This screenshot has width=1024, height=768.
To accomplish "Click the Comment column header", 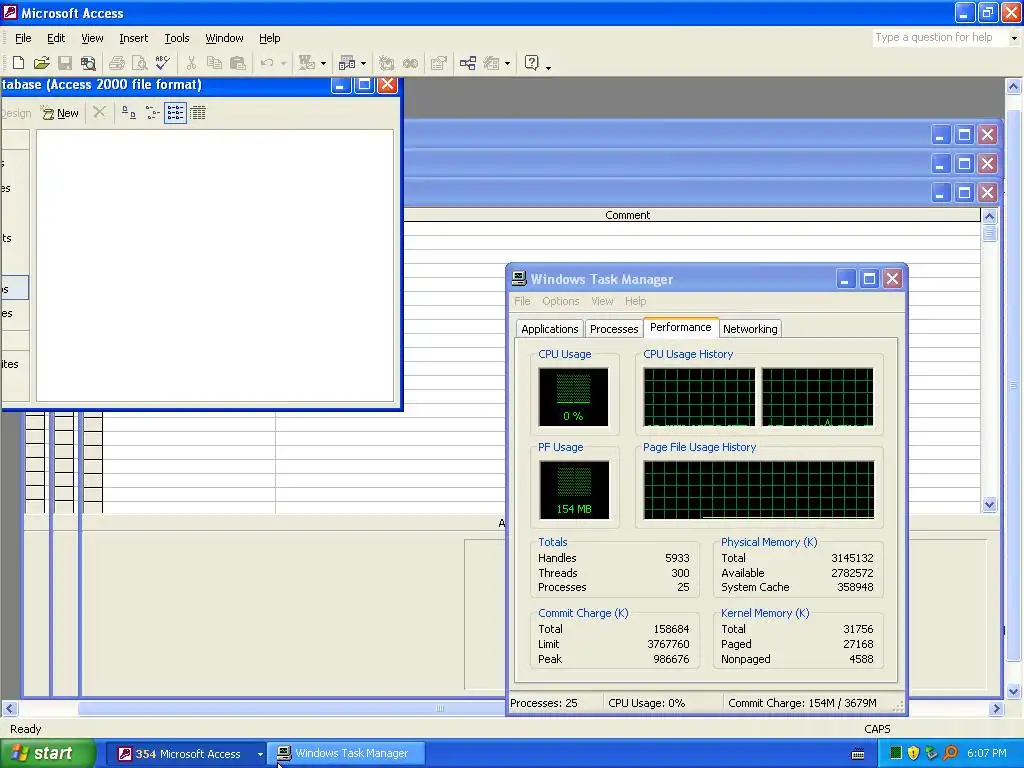I will pyautogui.click(x=627, y=215).
